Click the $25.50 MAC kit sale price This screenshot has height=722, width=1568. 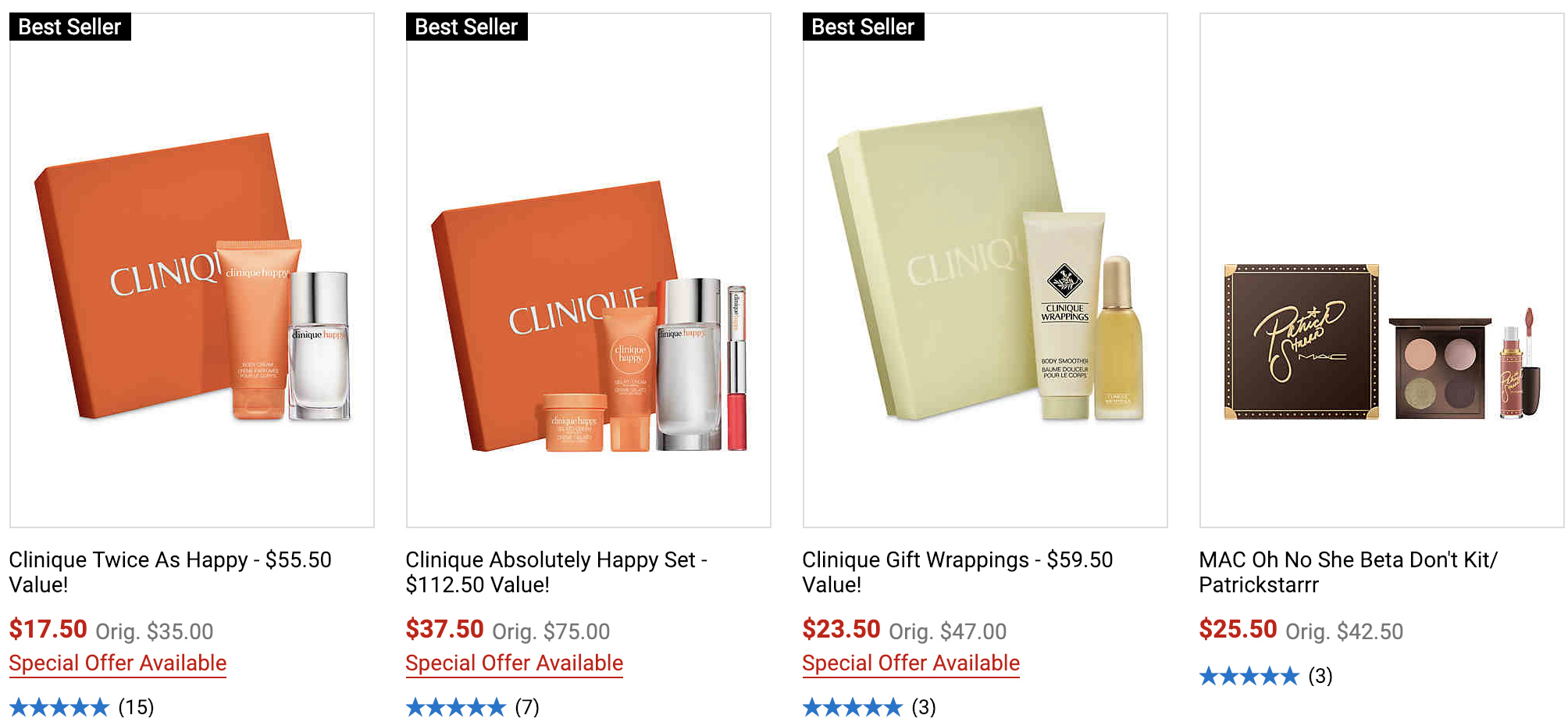(1238, 629)
